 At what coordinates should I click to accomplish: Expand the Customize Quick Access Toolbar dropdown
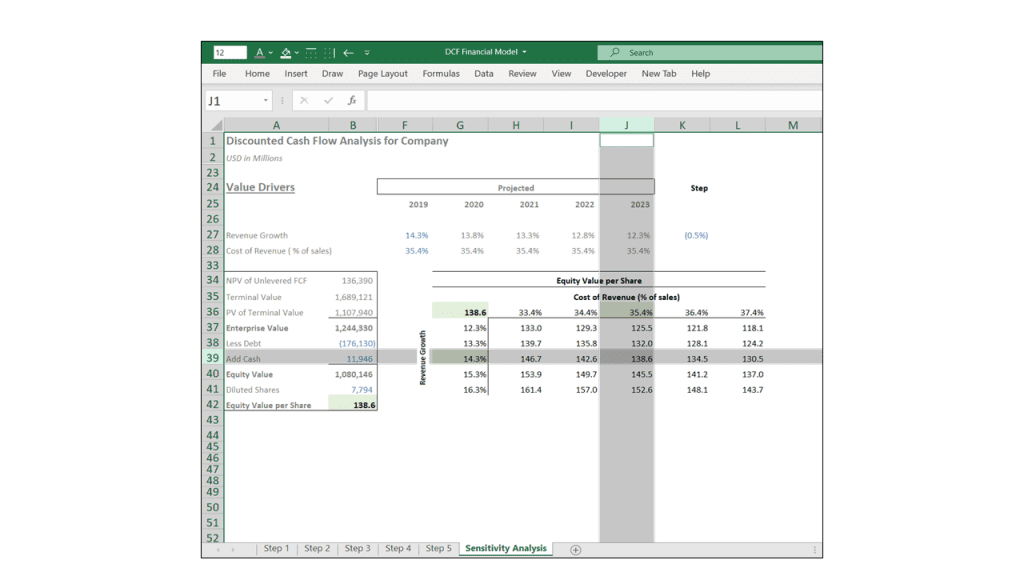(368, 53)
